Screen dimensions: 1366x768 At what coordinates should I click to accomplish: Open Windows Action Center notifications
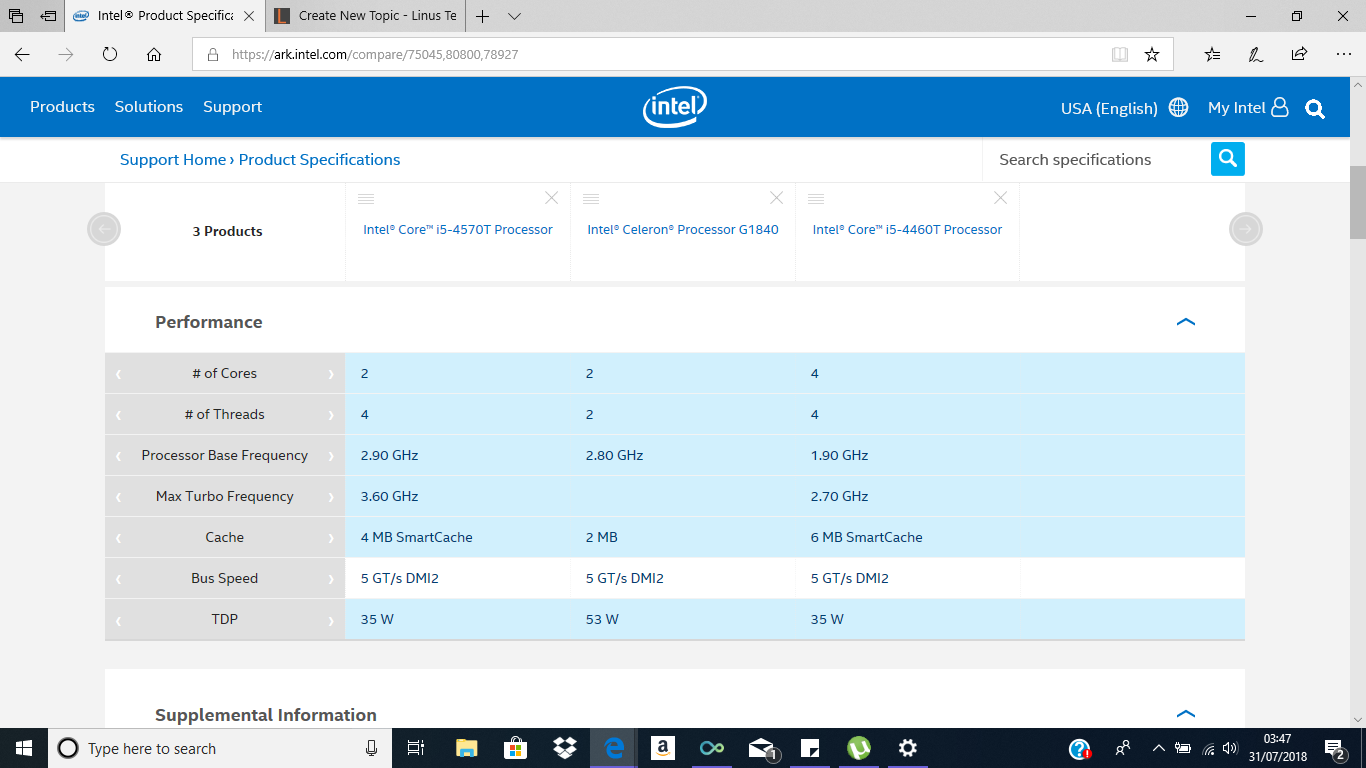tap(1335, 748)
